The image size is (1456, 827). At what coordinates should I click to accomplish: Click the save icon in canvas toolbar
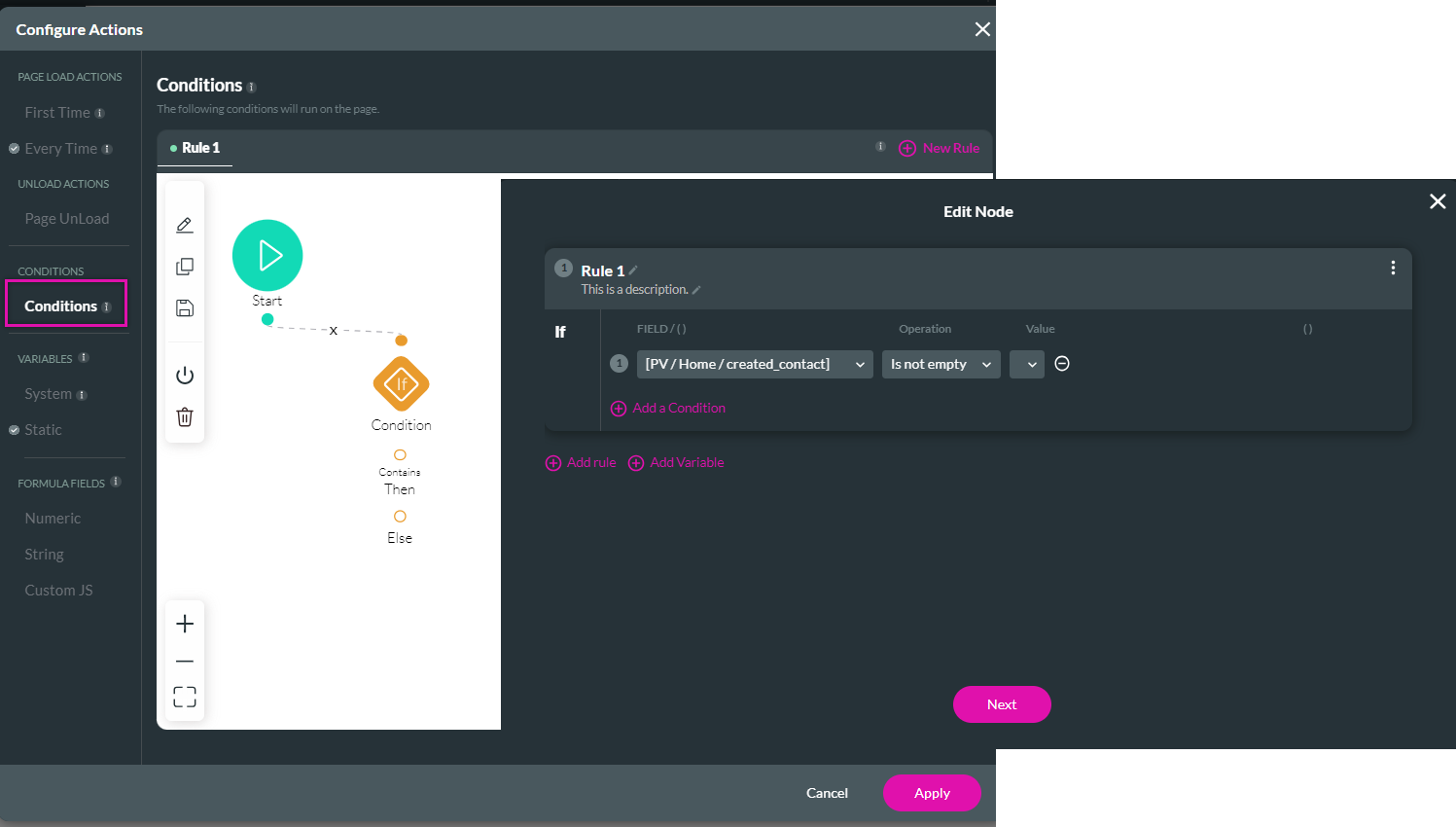[x=185, y=308]
